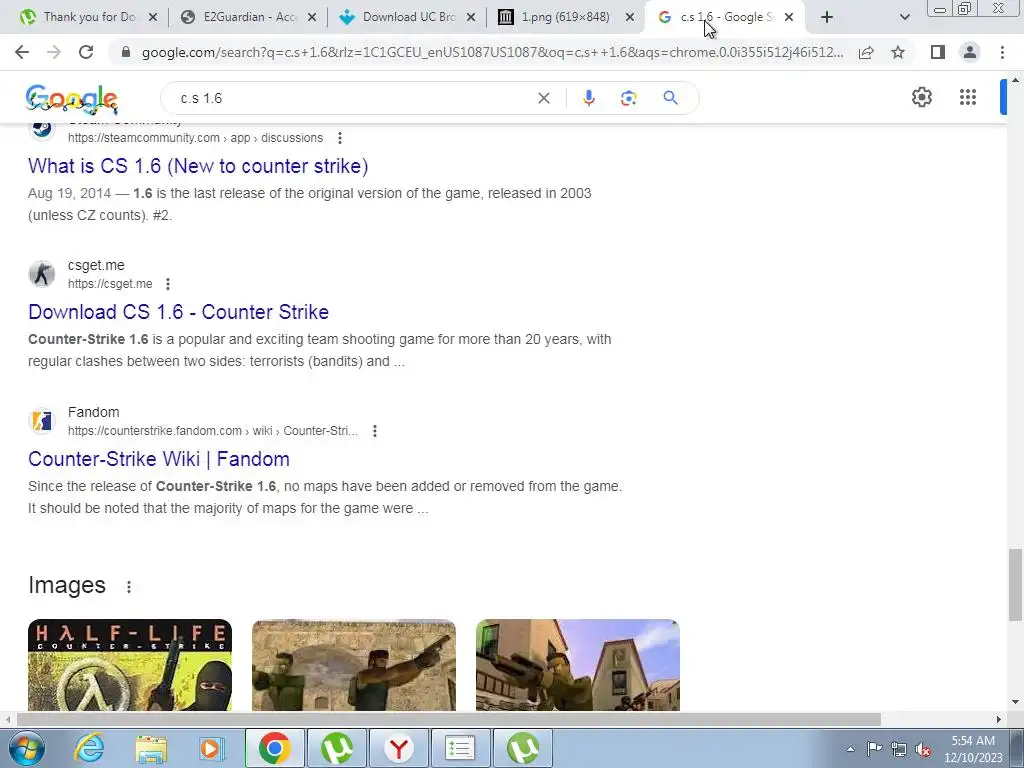Submit search with the magnifier icon
1024x768 pixels.
pyautogui.click(x=670, y=98)
